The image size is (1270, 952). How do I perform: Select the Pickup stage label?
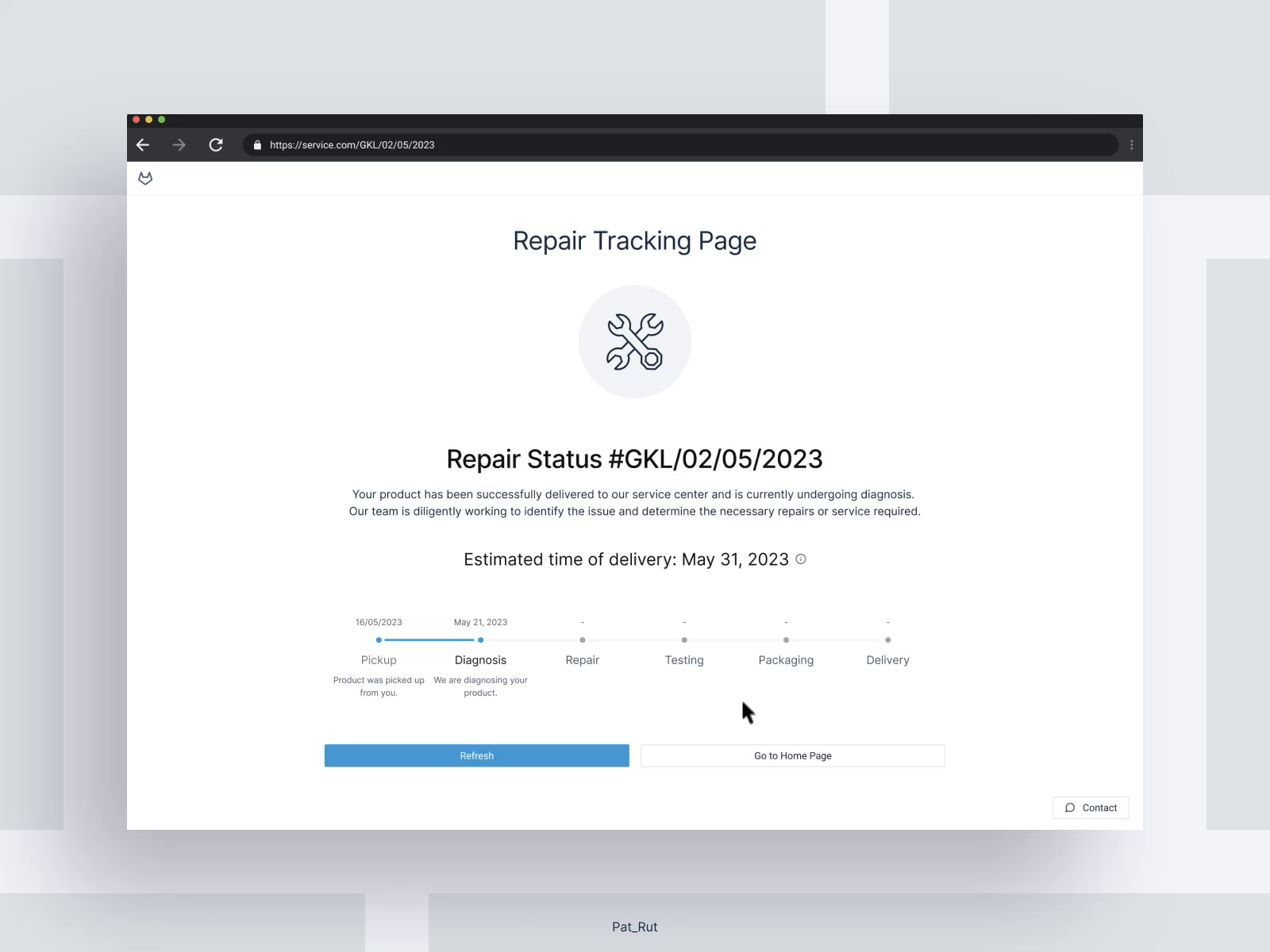(x=379, y=660)
